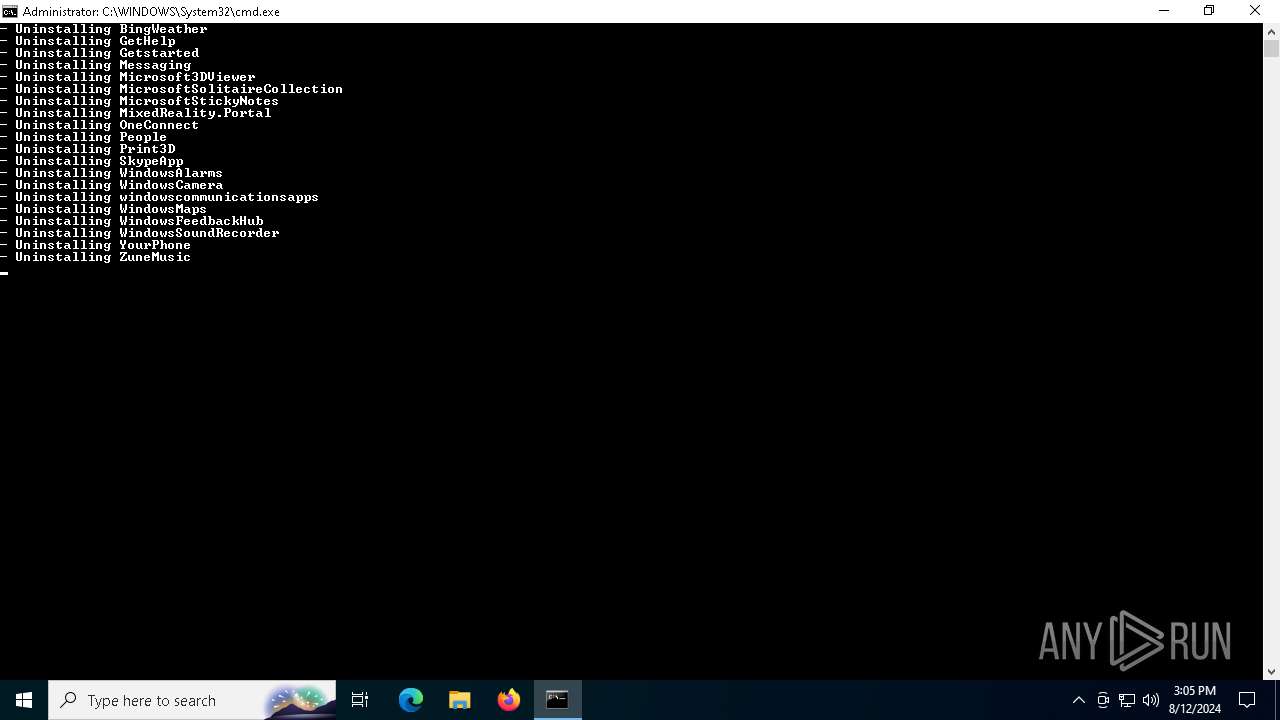
Task: Open the volume speaker tray icon
Action: click(1151, 700)
